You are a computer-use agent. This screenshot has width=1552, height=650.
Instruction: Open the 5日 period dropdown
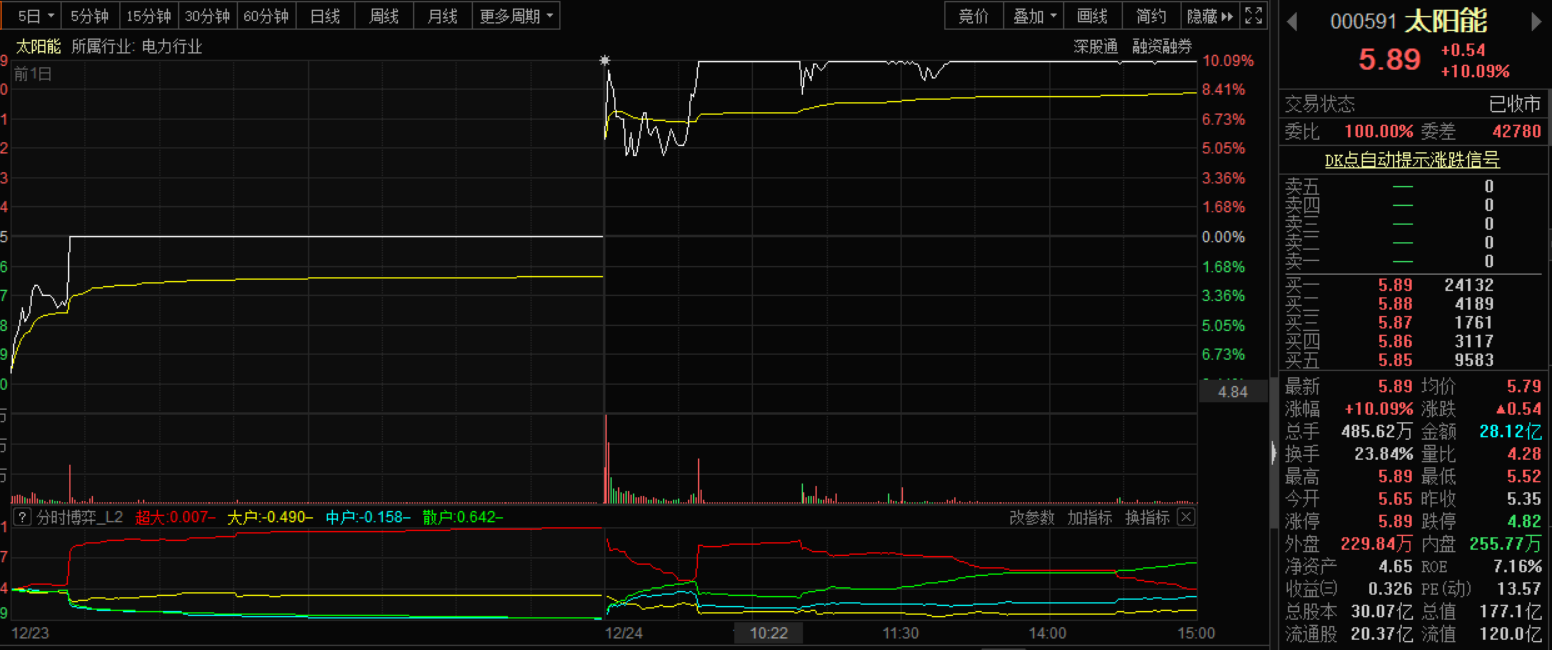point(37,16)
